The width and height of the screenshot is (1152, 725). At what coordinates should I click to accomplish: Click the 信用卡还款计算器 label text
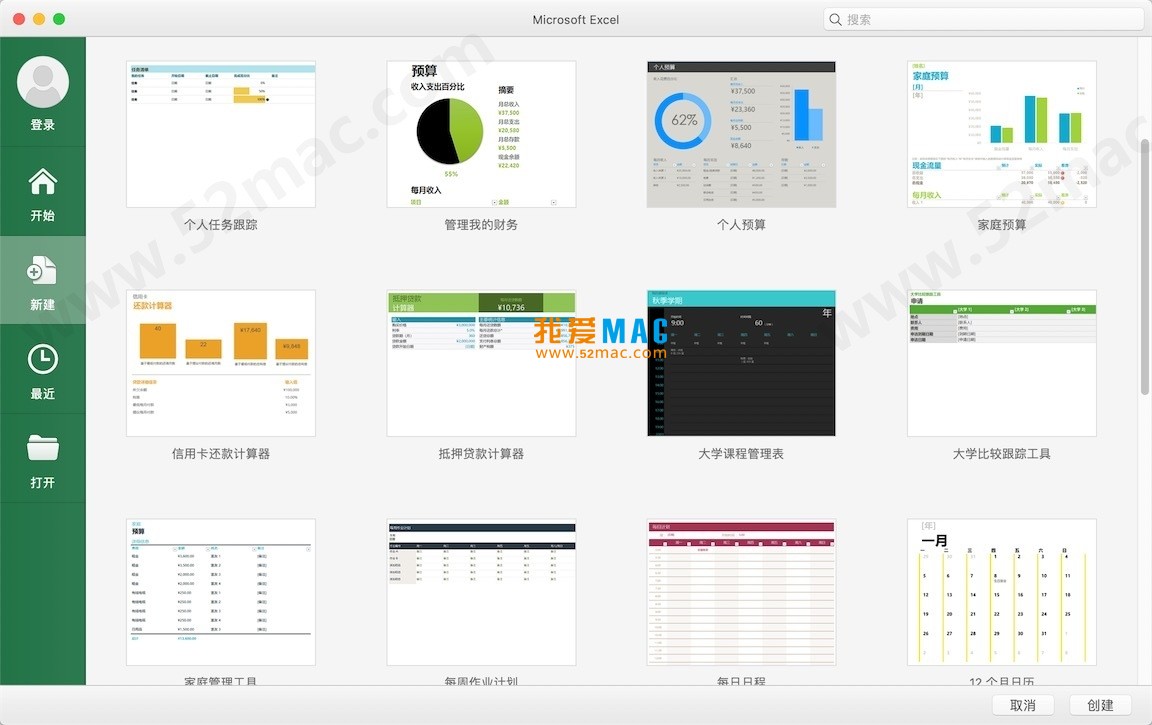pos(221,454)
